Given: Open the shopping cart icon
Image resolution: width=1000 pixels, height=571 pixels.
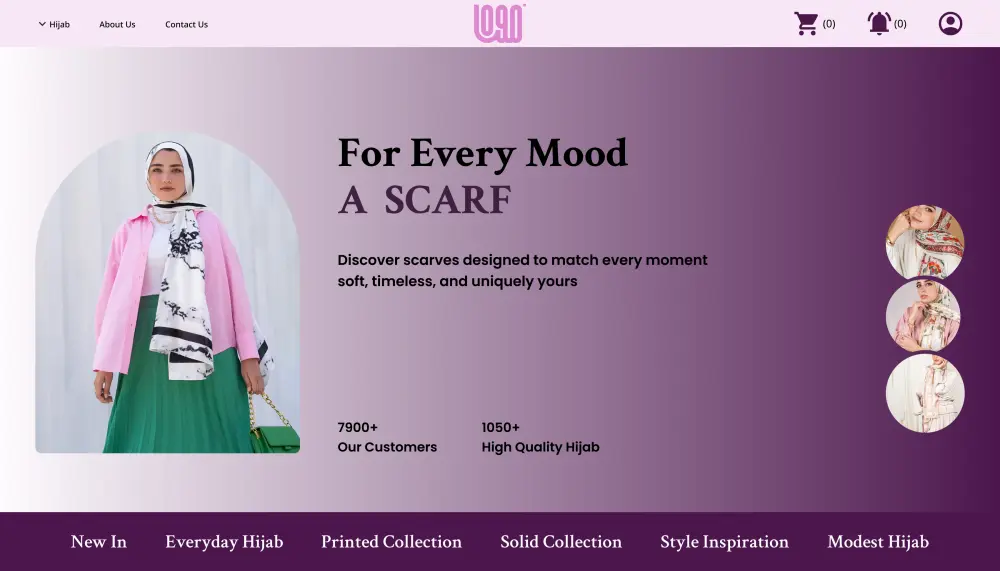Looking at the screenshot, I should tap(805, 24).
